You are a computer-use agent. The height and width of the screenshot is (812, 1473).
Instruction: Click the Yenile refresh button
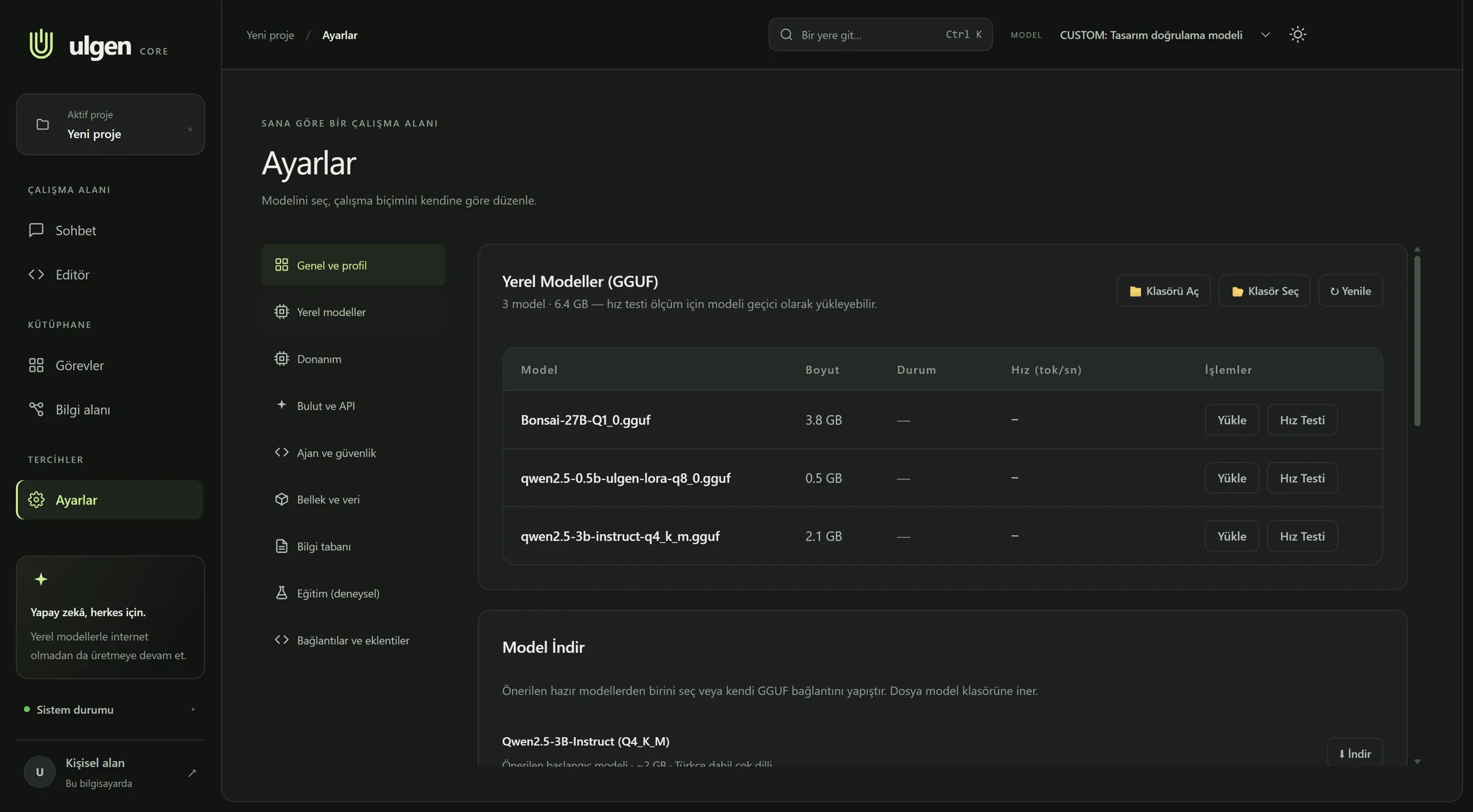(x=1350, y=290)
